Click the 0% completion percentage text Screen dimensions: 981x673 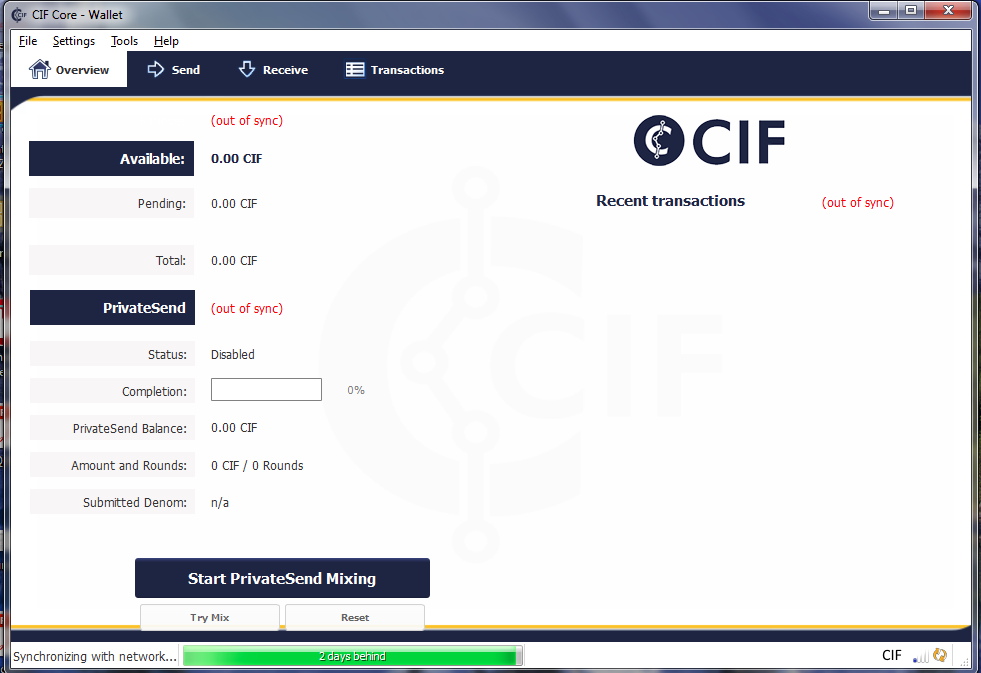[x=356, y=390]
